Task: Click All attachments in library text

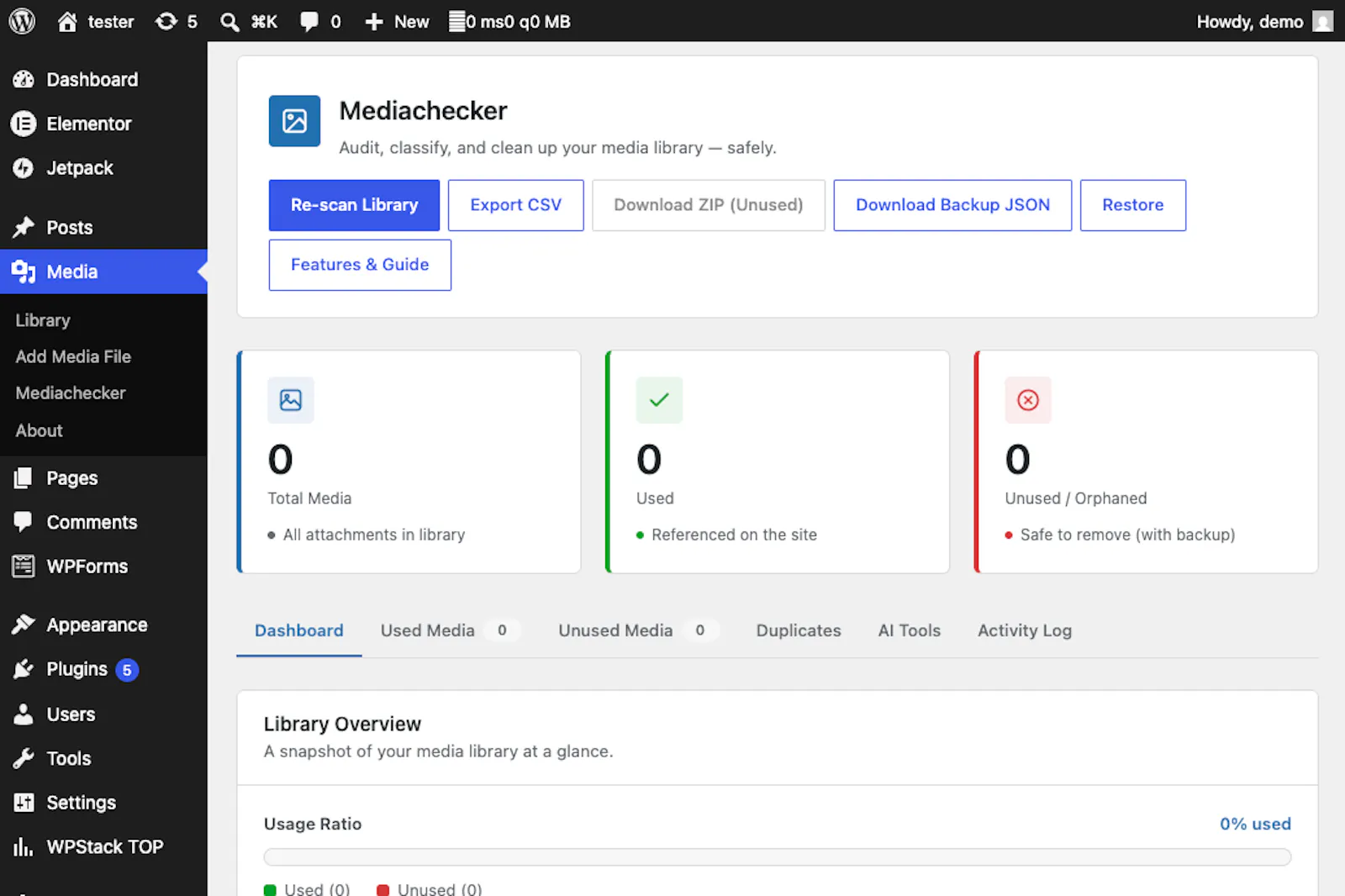Action: click(374, 535)
